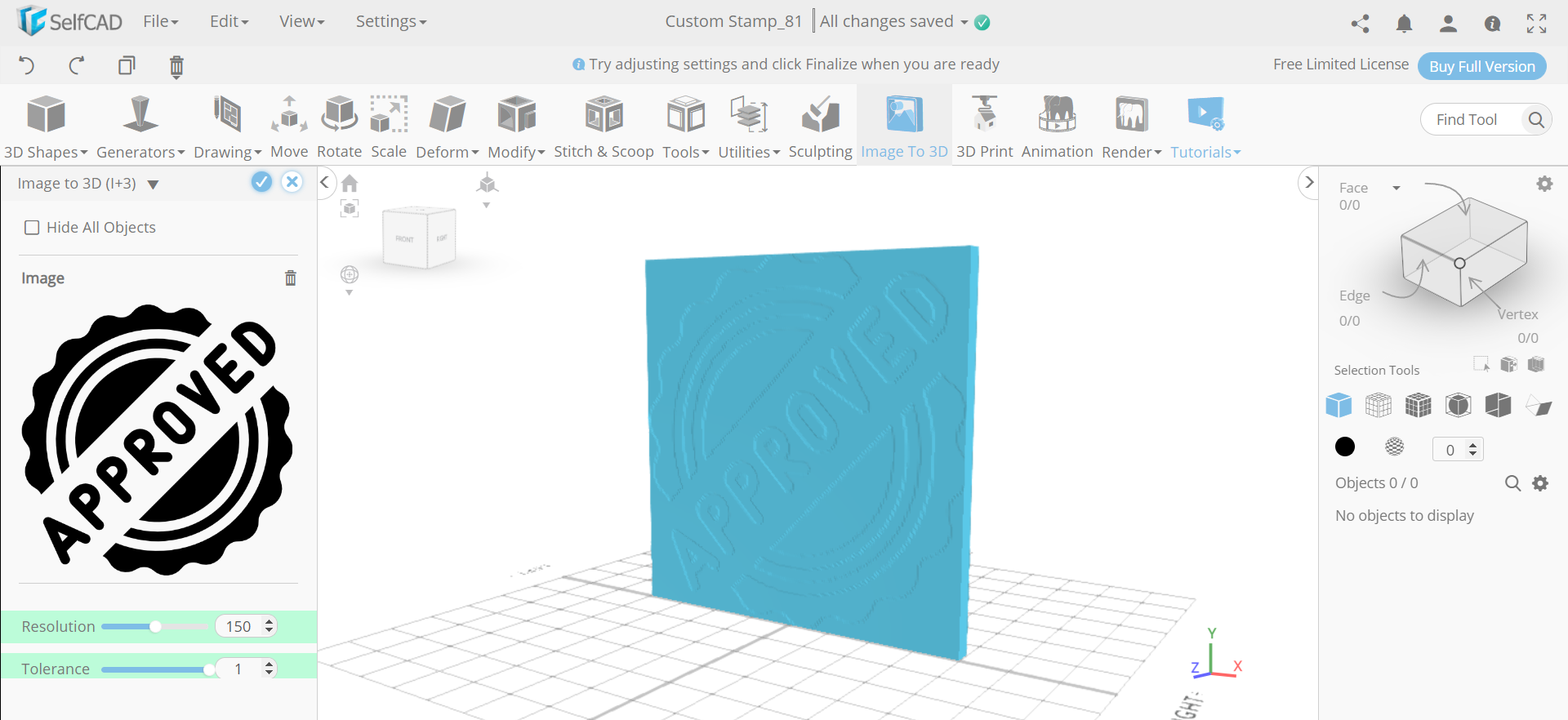The height and width of the screenshot is (720, 1568).
Task: Toggle wireframe sphere display mode
Action: point(1395,447)
